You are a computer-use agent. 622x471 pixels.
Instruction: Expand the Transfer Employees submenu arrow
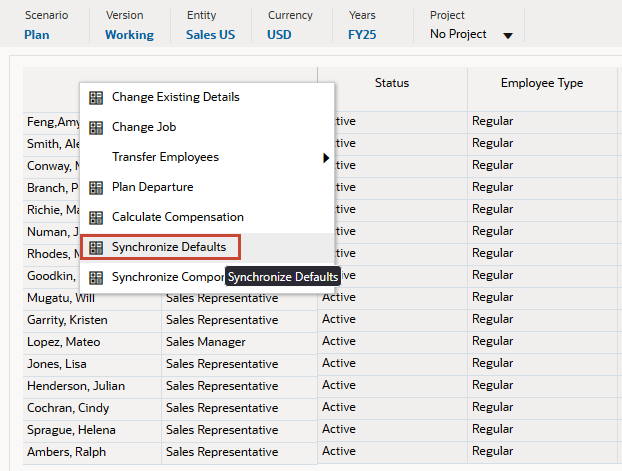pyautogui.click(x=326, y=158)
